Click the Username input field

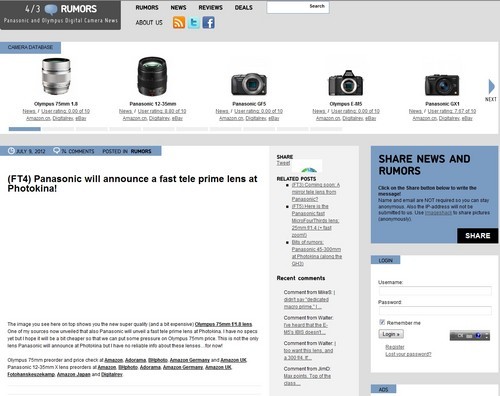click(435, 291)
